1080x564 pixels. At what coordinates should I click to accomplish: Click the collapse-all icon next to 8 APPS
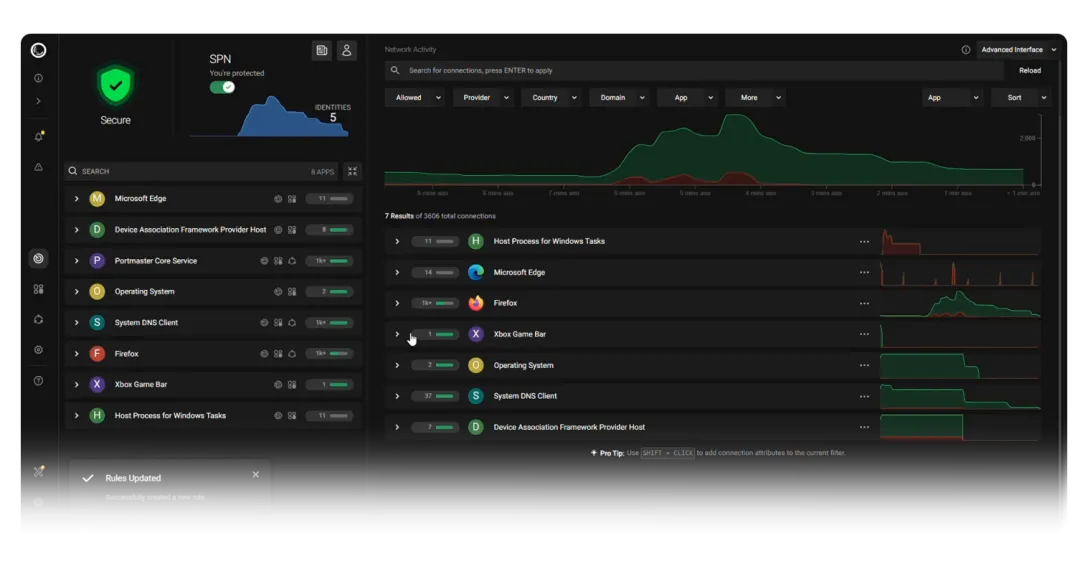[353, 171]
